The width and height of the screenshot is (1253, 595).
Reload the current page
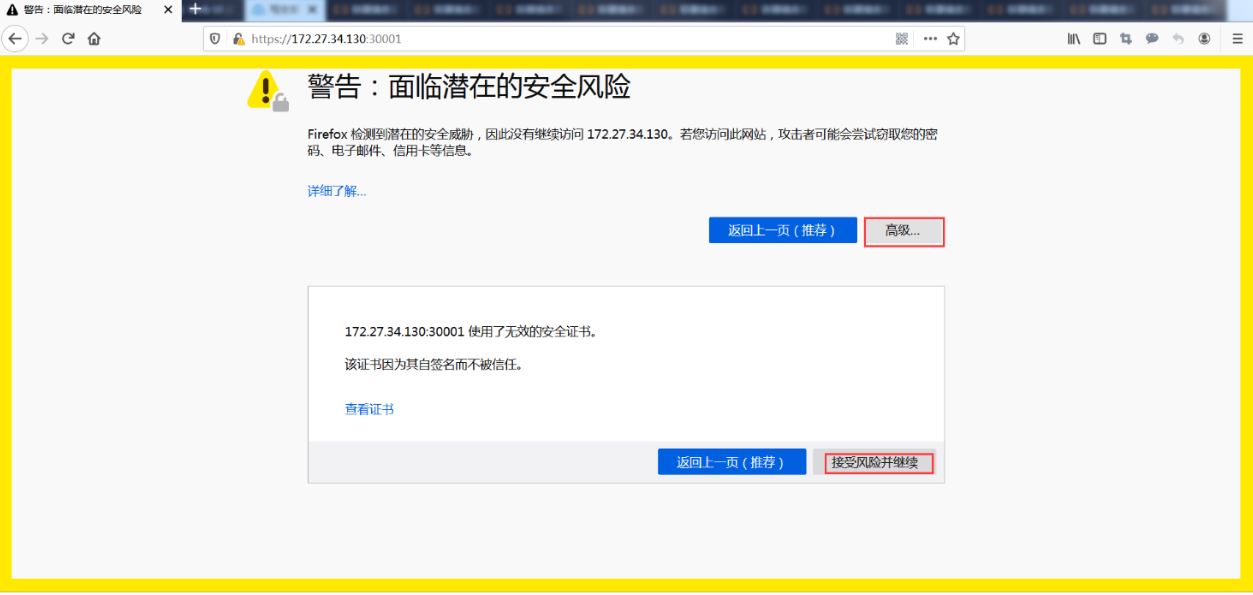click(68, 39)
